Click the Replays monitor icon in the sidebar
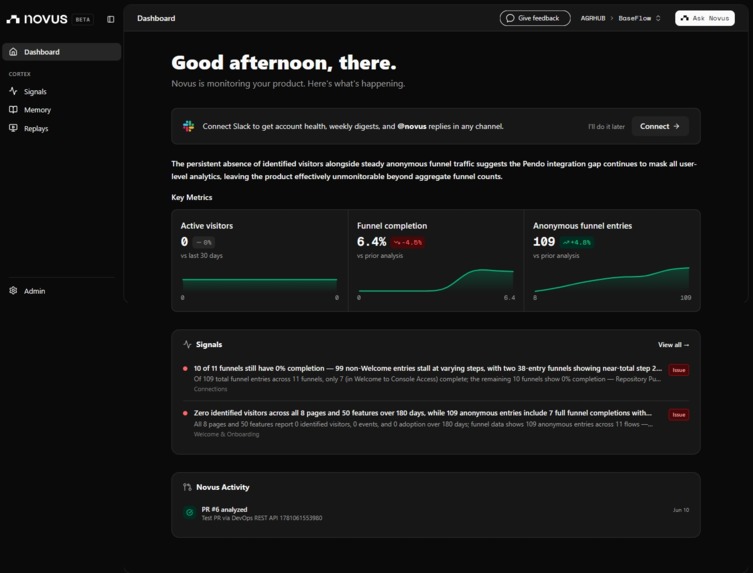The image size is (753, 573). pyautogui.click(x=13, y=128)
